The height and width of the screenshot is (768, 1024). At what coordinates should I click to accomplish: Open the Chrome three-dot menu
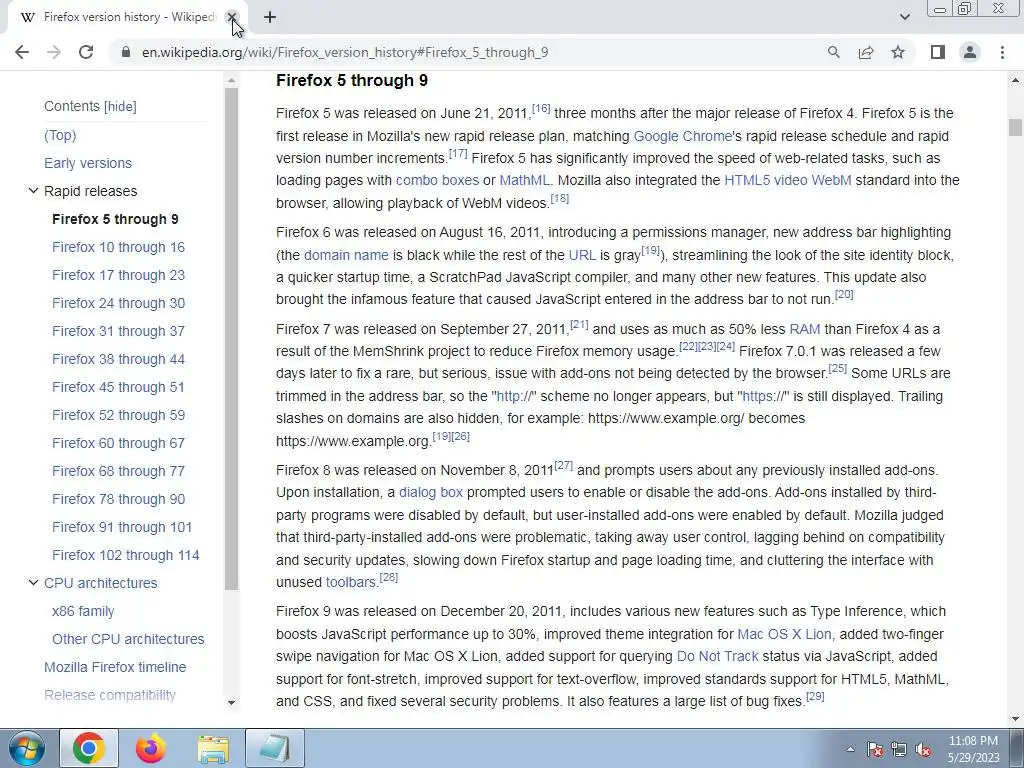click(x=1002, y=52)
